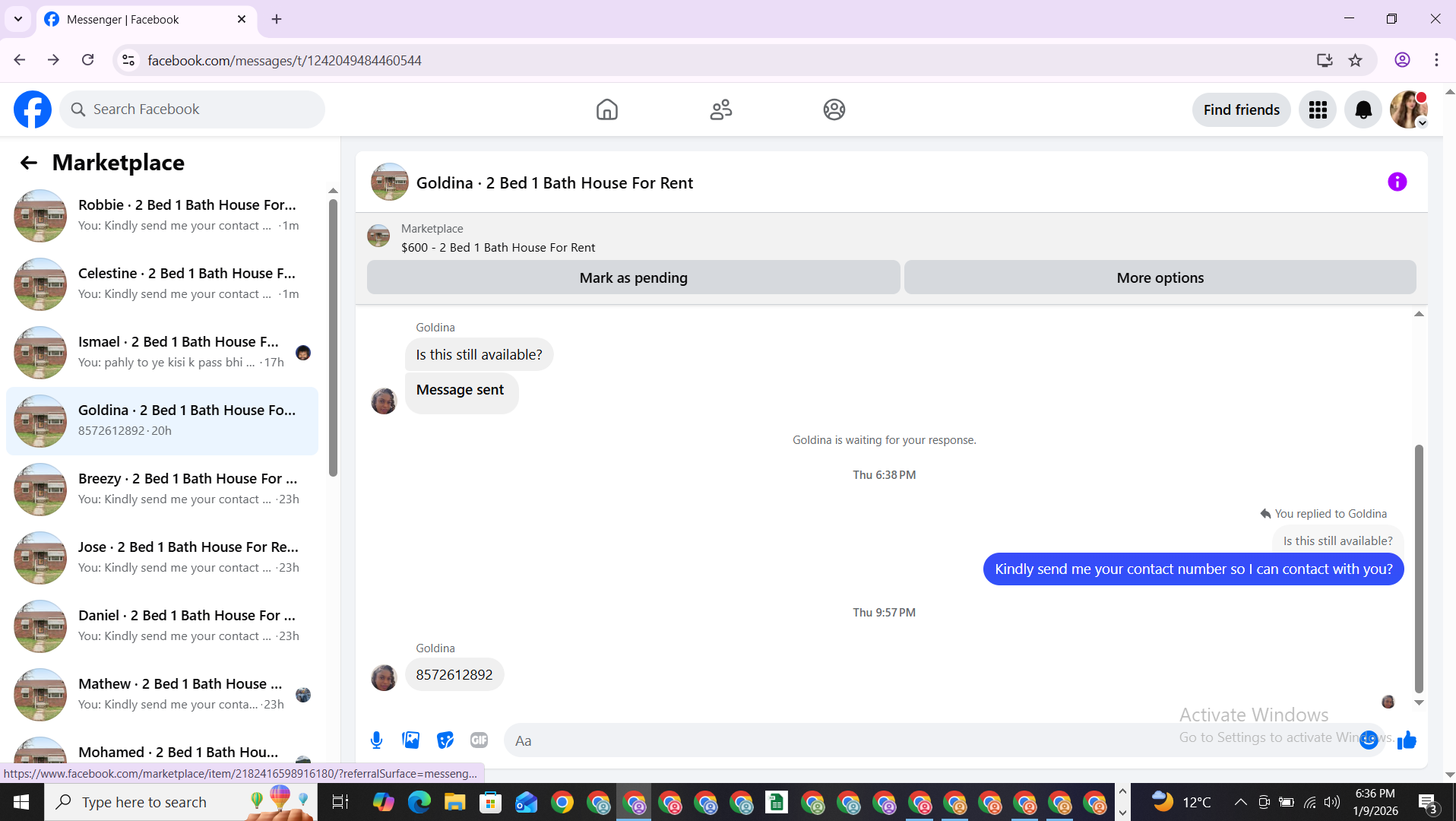Screen dimensions: 1456x821
Task: Open Robbie's conversation
Action: click(163, 216)
